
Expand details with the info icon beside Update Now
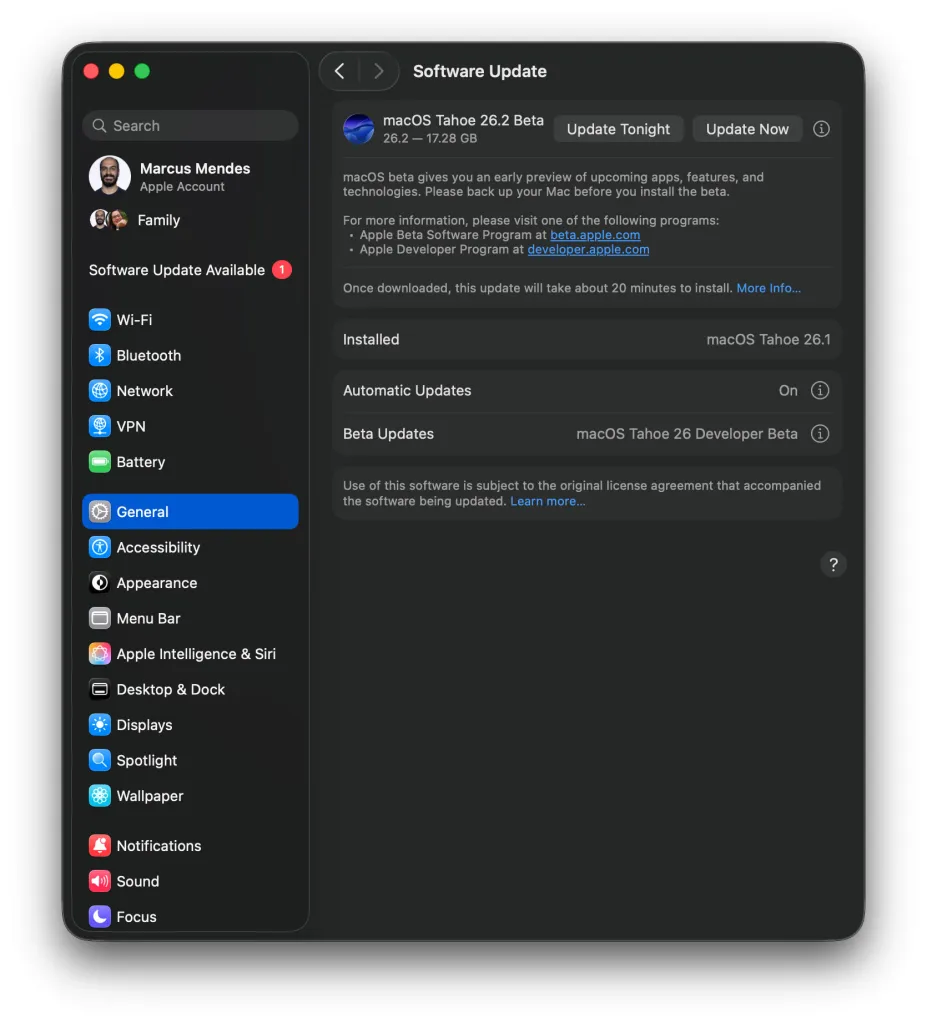(x=821, y=129)
